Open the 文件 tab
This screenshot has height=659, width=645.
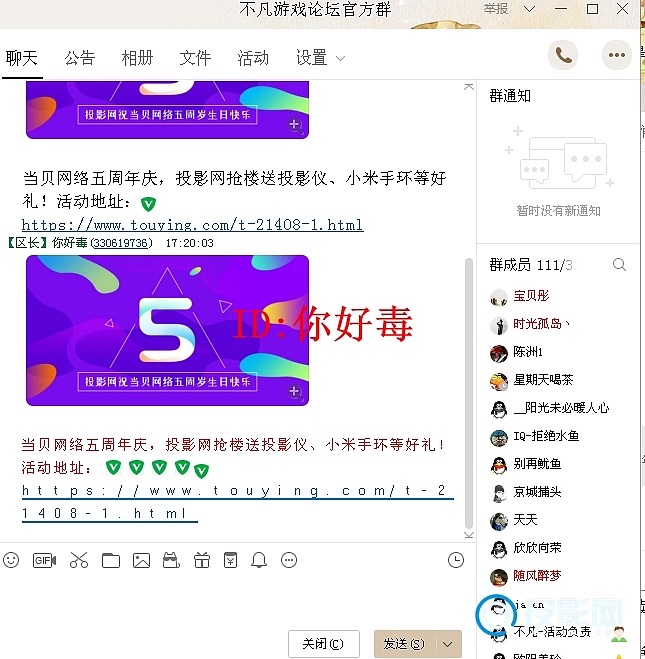pos(195,58)
